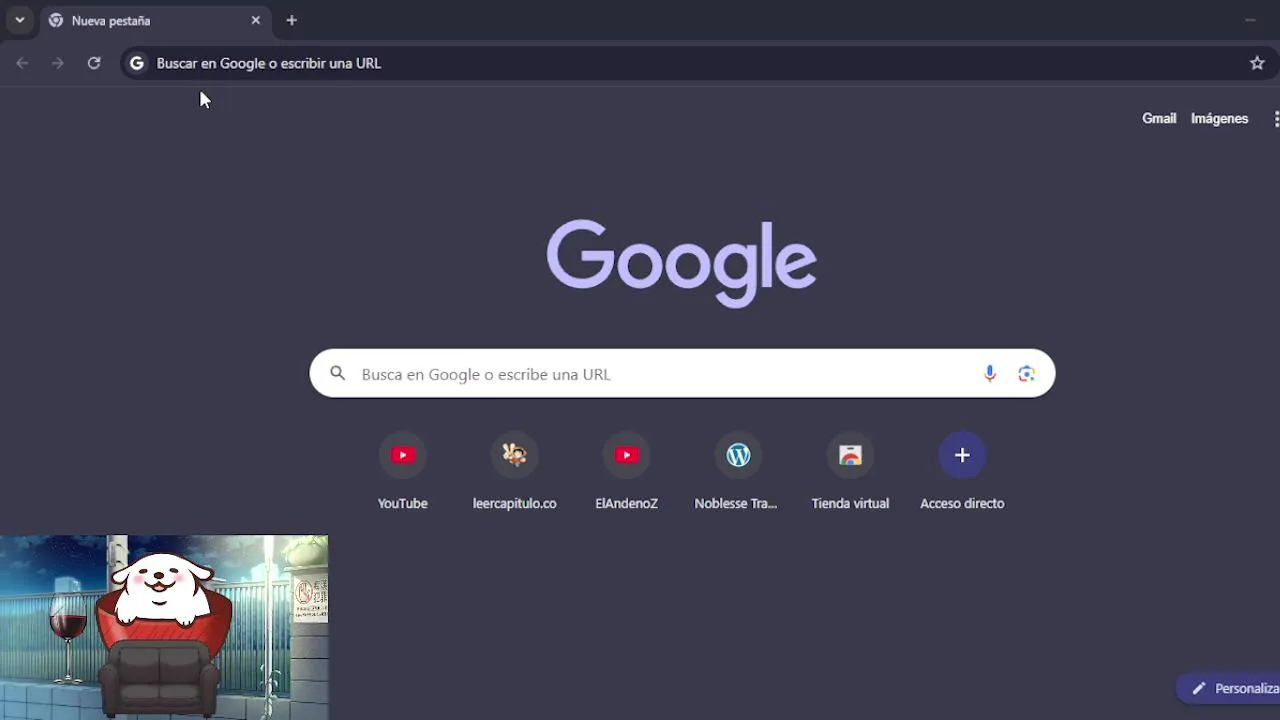Open the YouTube shortcut icon

click(x=403, y=455)
